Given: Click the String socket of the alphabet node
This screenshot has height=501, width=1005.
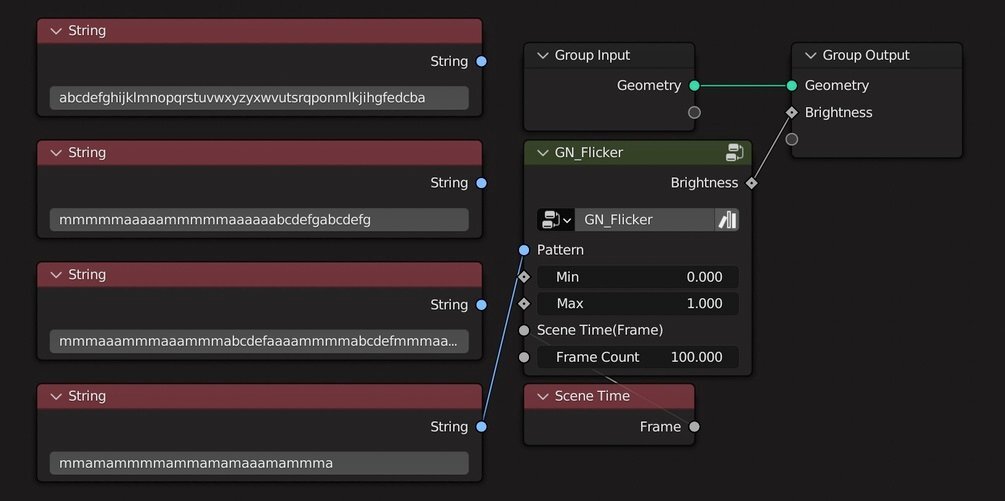Looking at the screenshot, I should click(481, 61).
